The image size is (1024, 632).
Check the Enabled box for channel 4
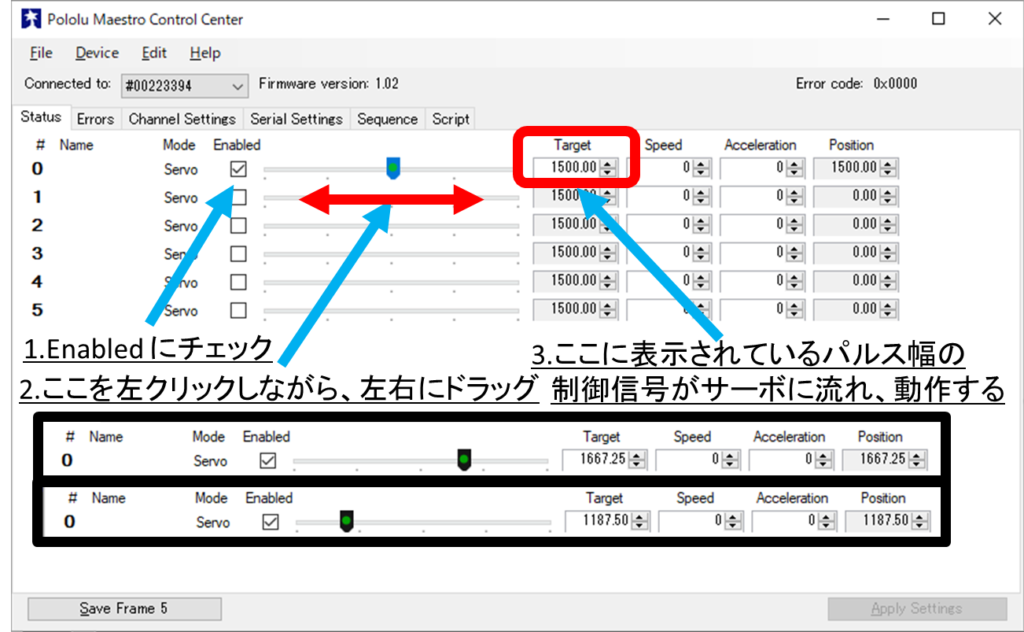238,282
